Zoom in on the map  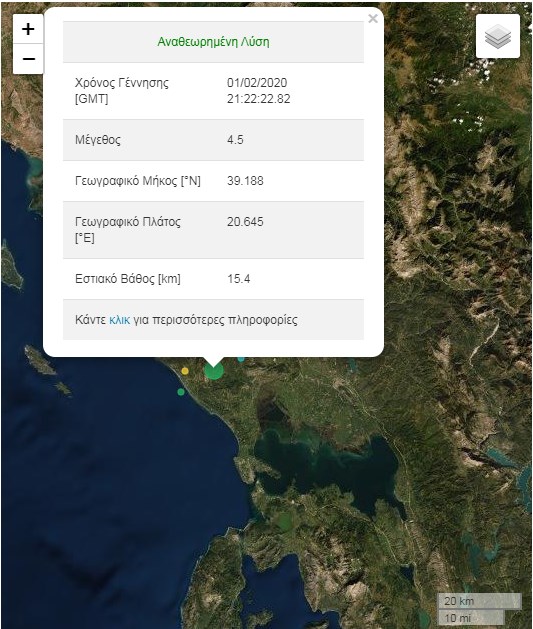(x=28, y=29)
